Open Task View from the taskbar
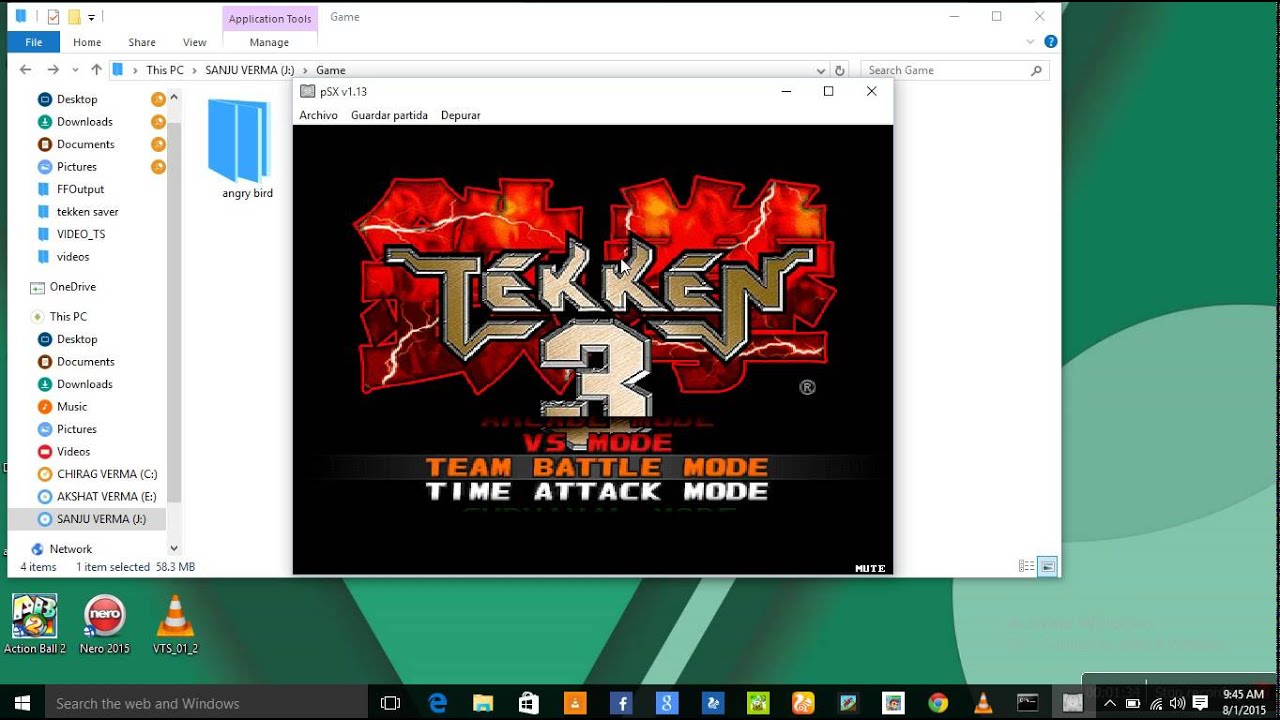The image size is (1280, 720). point(391,703)
